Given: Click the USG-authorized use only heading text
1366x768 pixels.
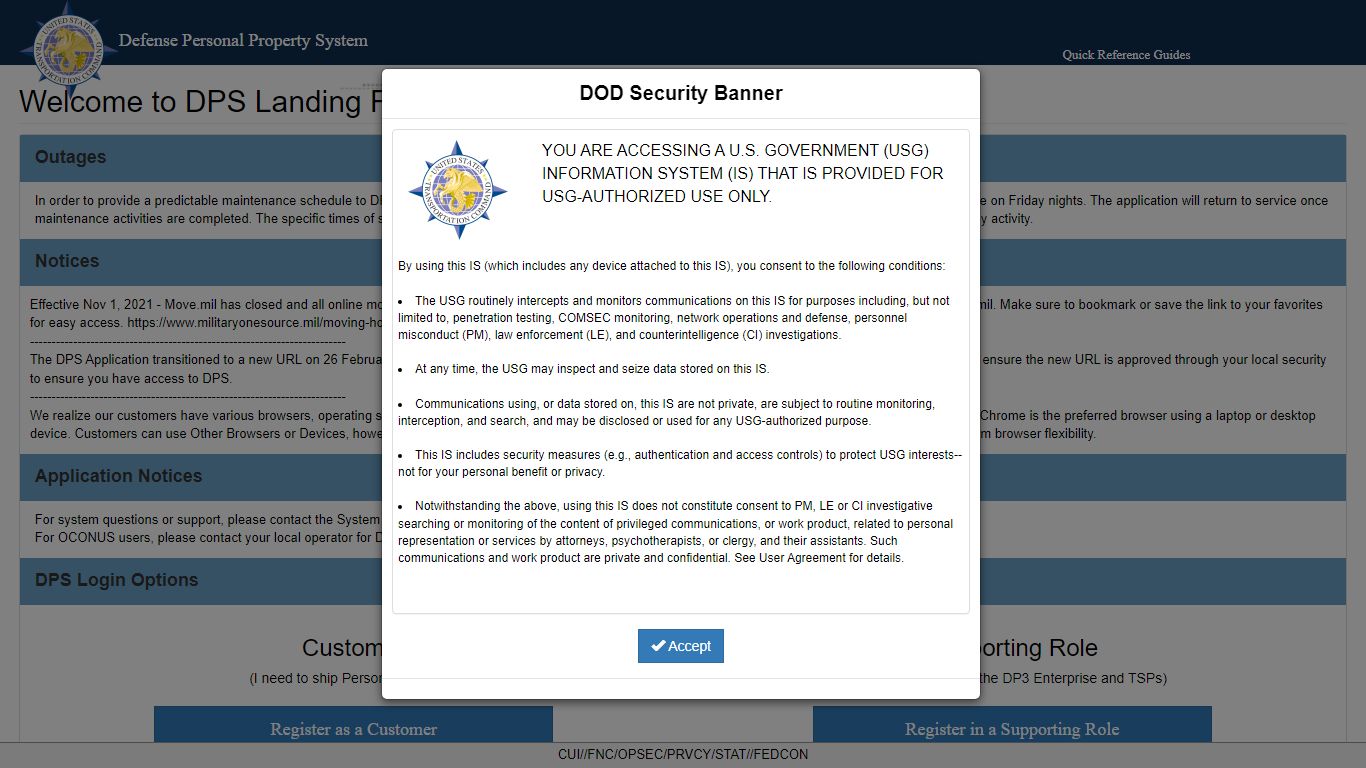Looking at the screenshot, I should pyautogui.click(x=742, y=173).
